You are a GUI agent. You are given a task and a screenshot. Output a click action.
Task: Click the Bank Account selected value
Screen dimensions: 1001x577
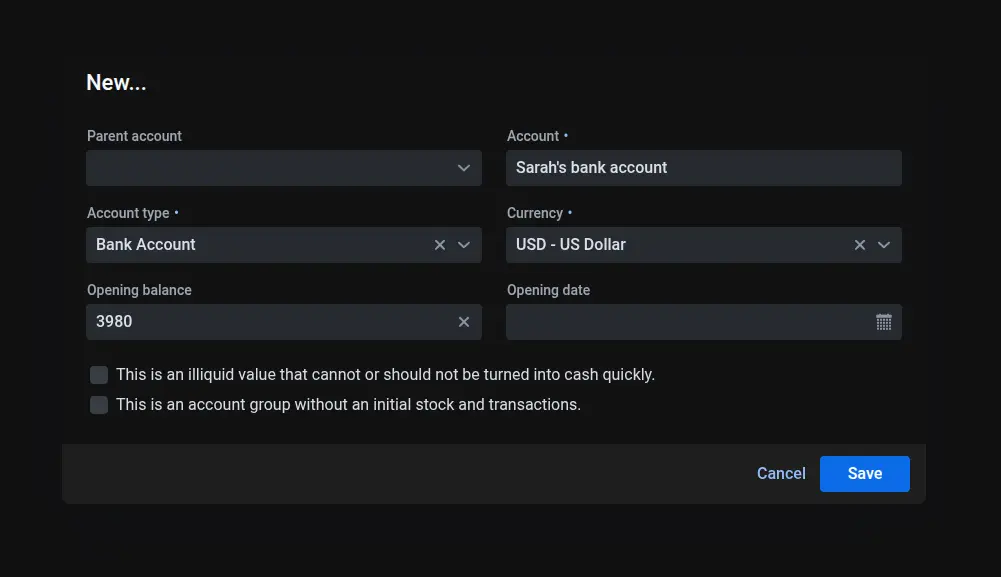point(146,245)
